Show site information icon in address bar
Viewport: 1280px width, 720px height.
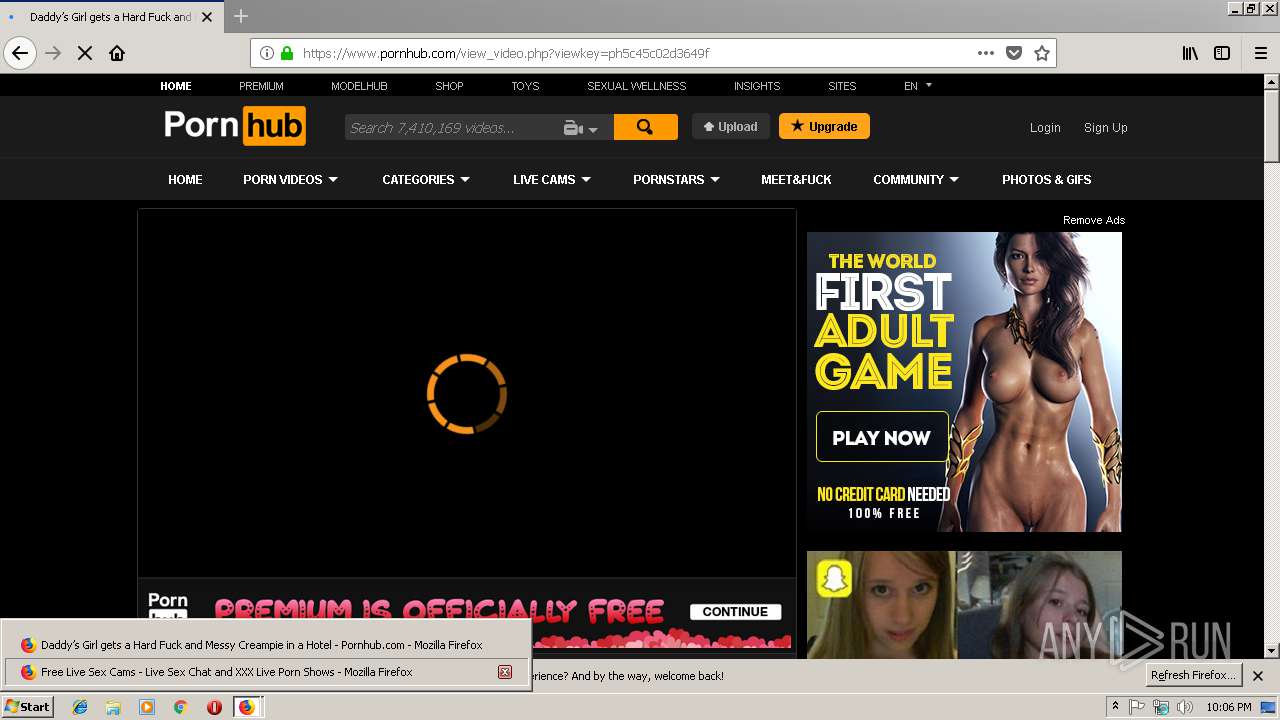click(x=267, y=53)
